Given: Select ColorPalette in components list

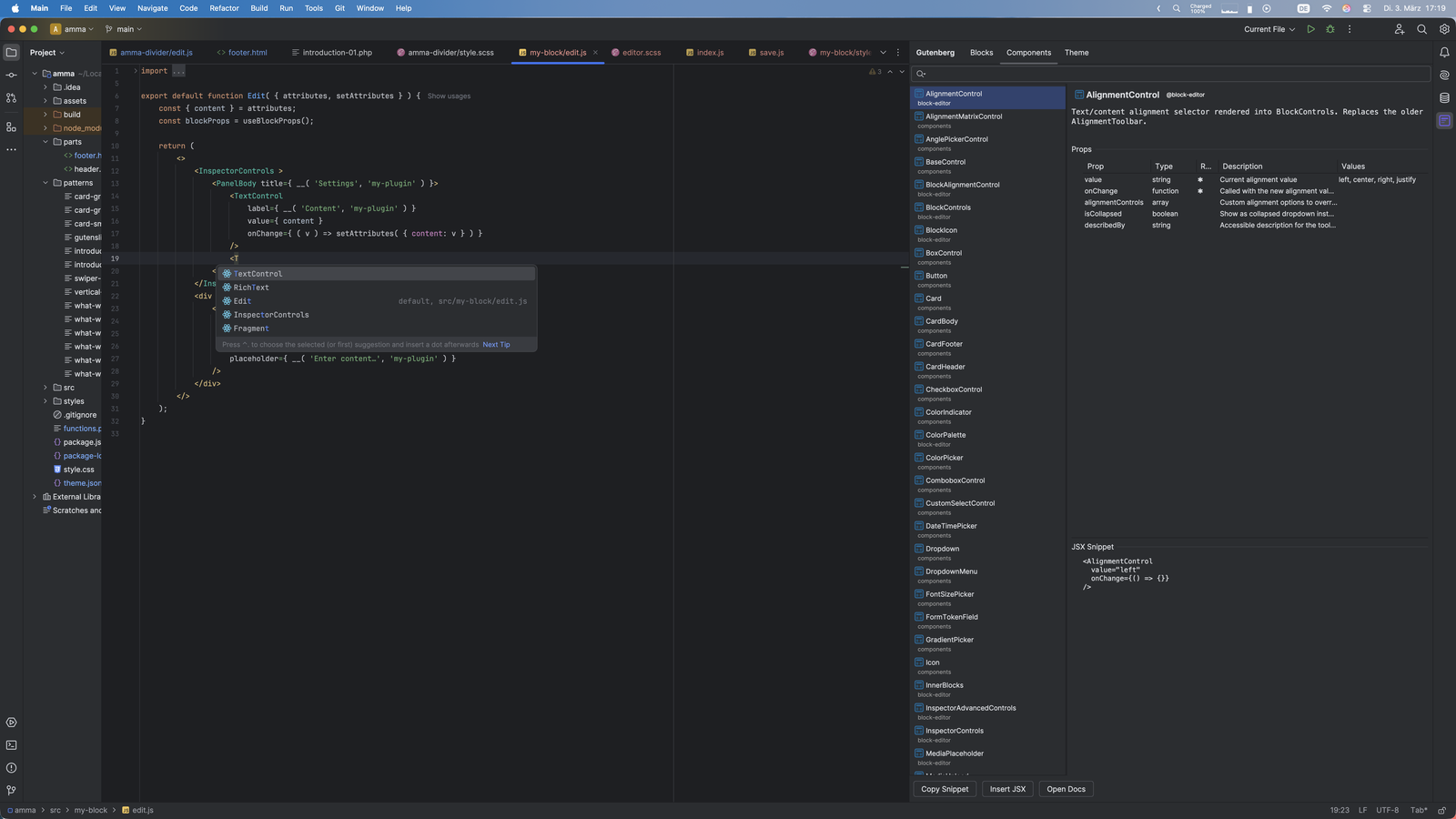Looking at the screenshot, I should coord(988,439).
